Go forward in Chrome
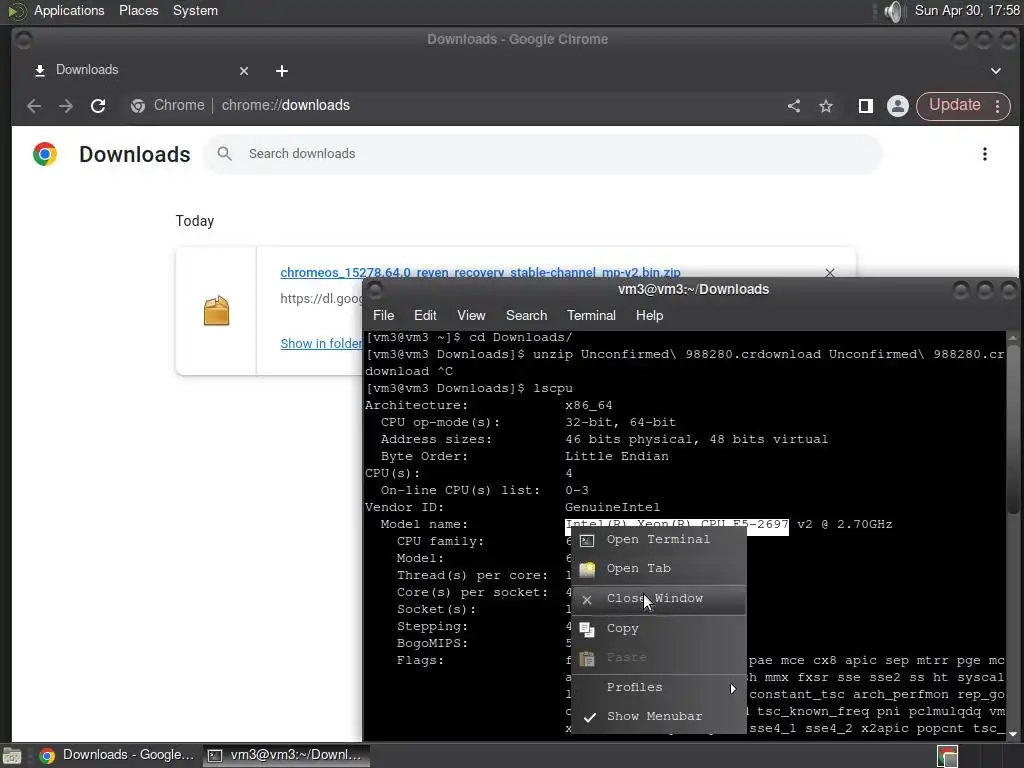 point(66,106)
